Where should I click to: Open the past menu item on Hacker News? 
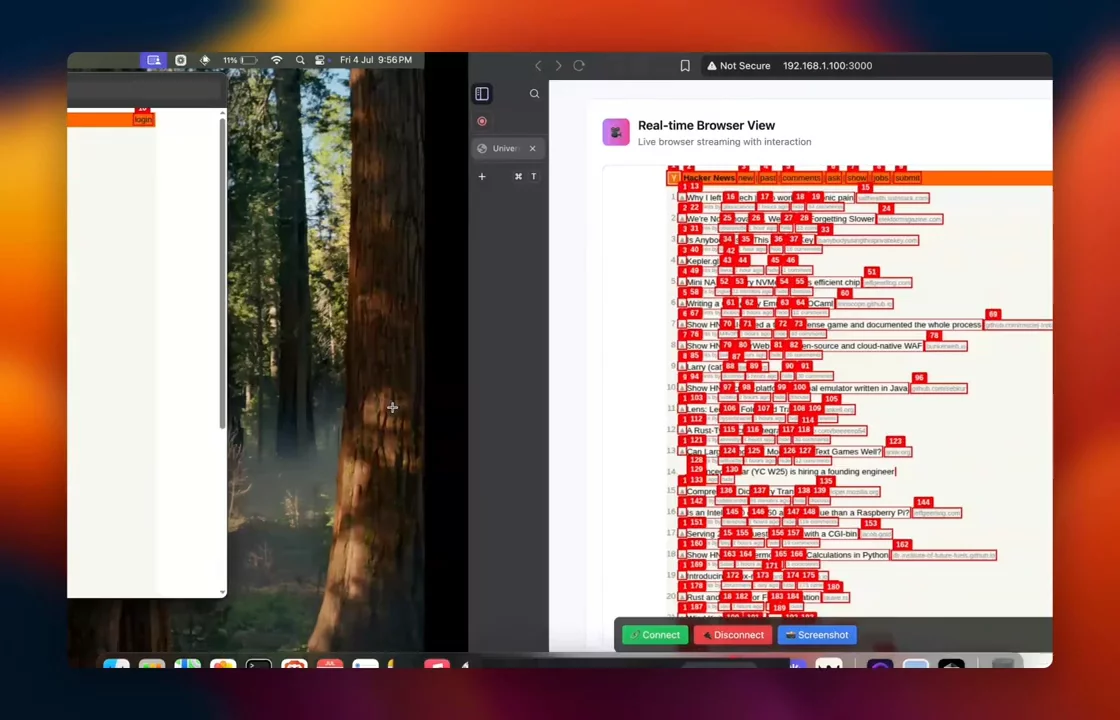point(768,178)
